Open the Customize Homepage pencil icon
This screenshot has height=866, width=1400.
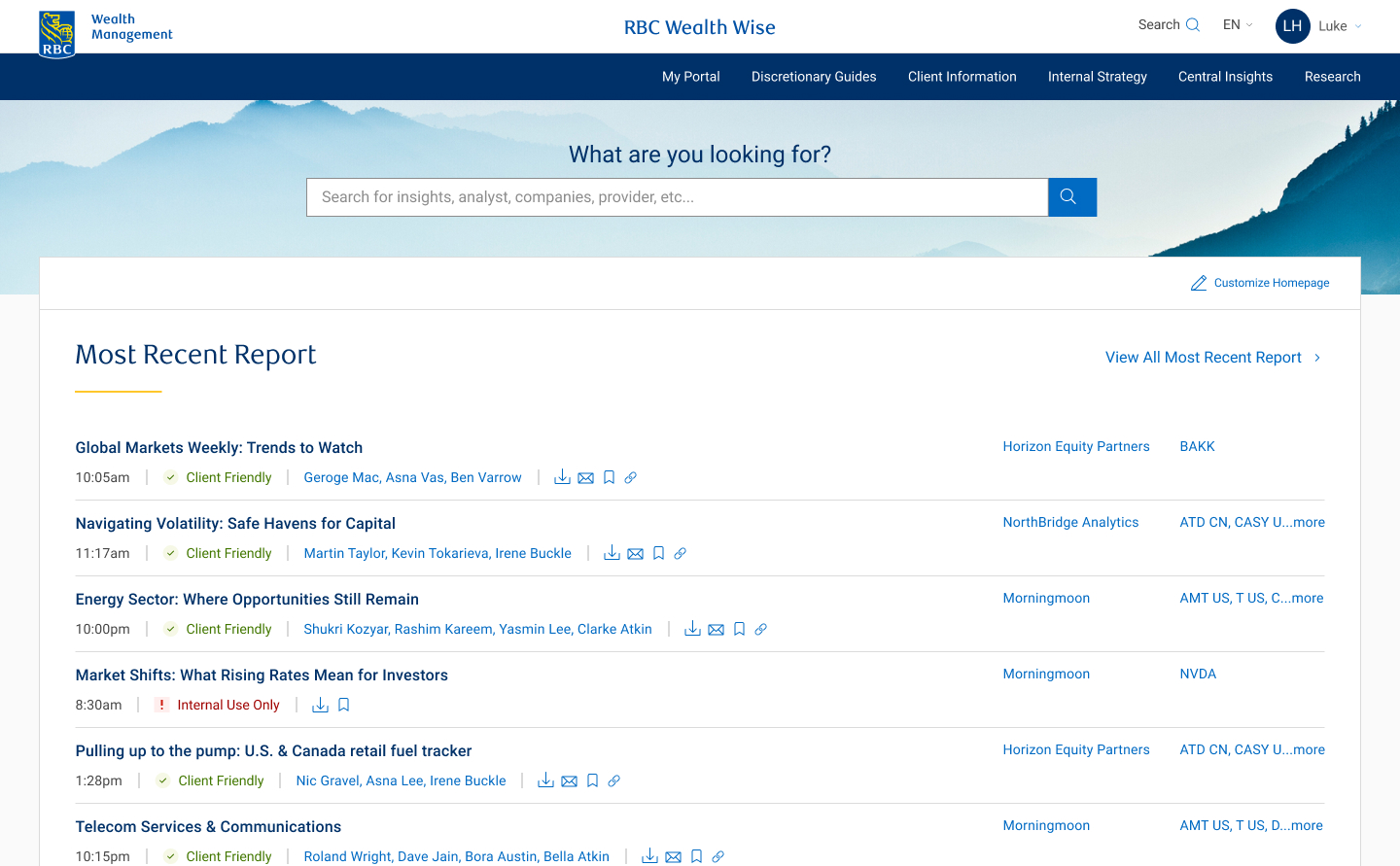[x=1199, y=282]
